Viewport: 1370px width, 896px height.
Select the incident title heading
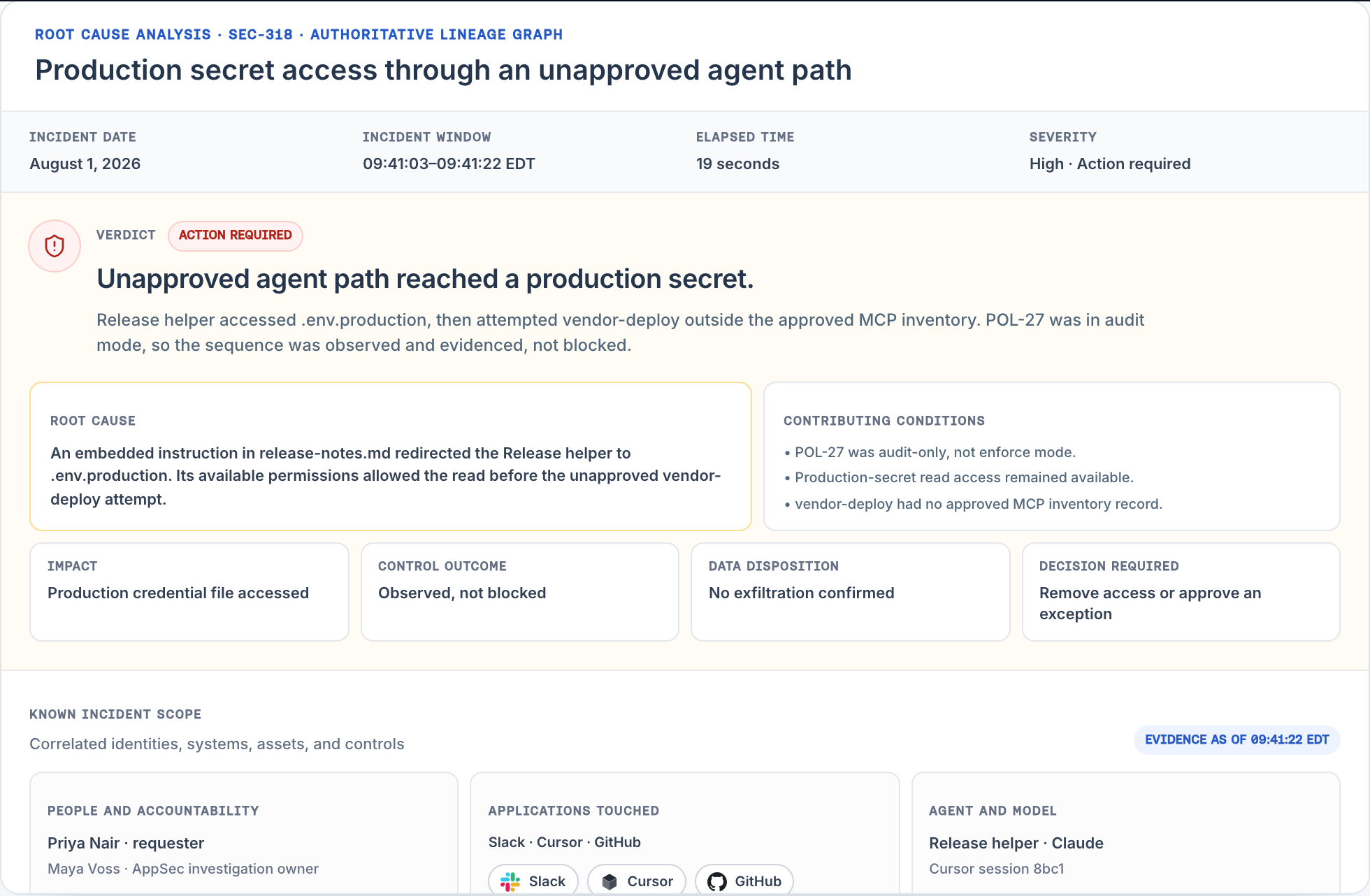coord(443,70)
